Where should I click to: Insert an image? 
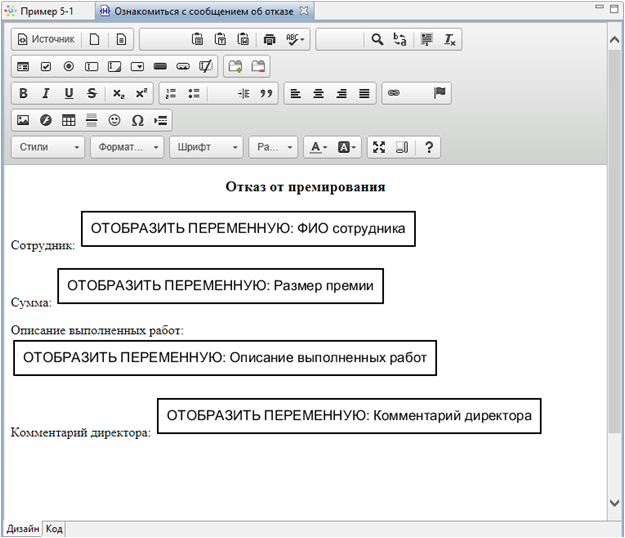click(x=23, y=120)
